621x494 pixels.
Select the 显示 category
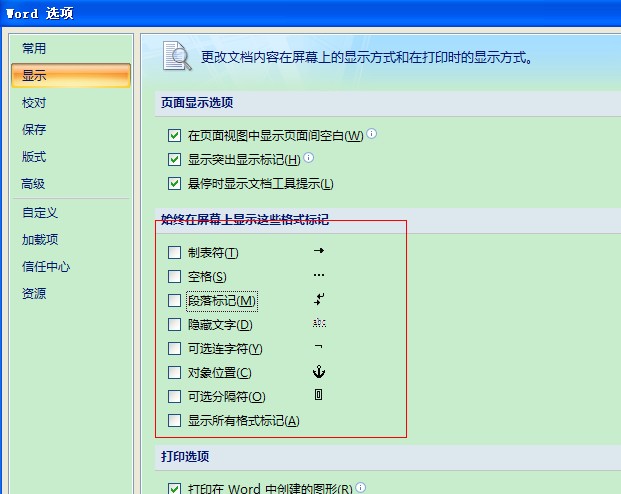tap(71, 75)
